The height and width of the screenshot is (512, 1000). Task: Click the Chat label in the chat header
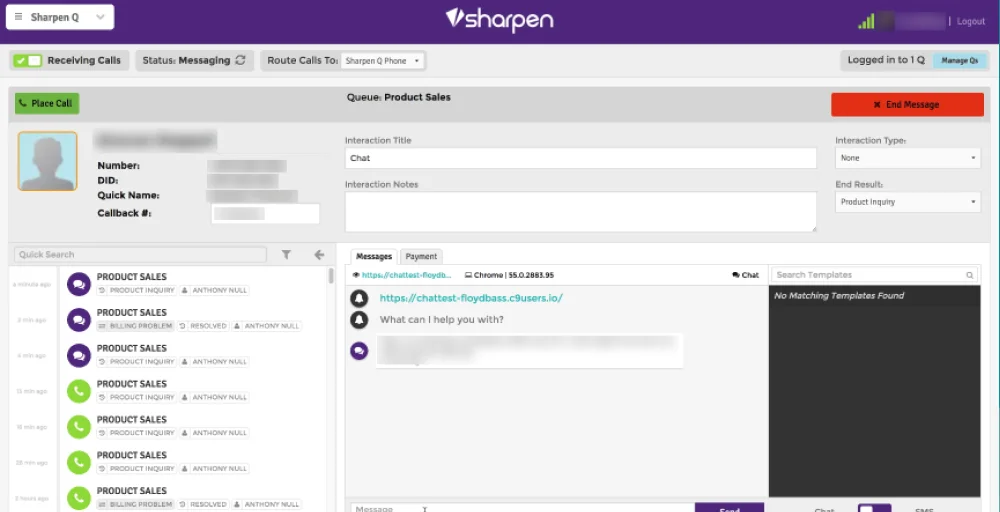(746, 275)
